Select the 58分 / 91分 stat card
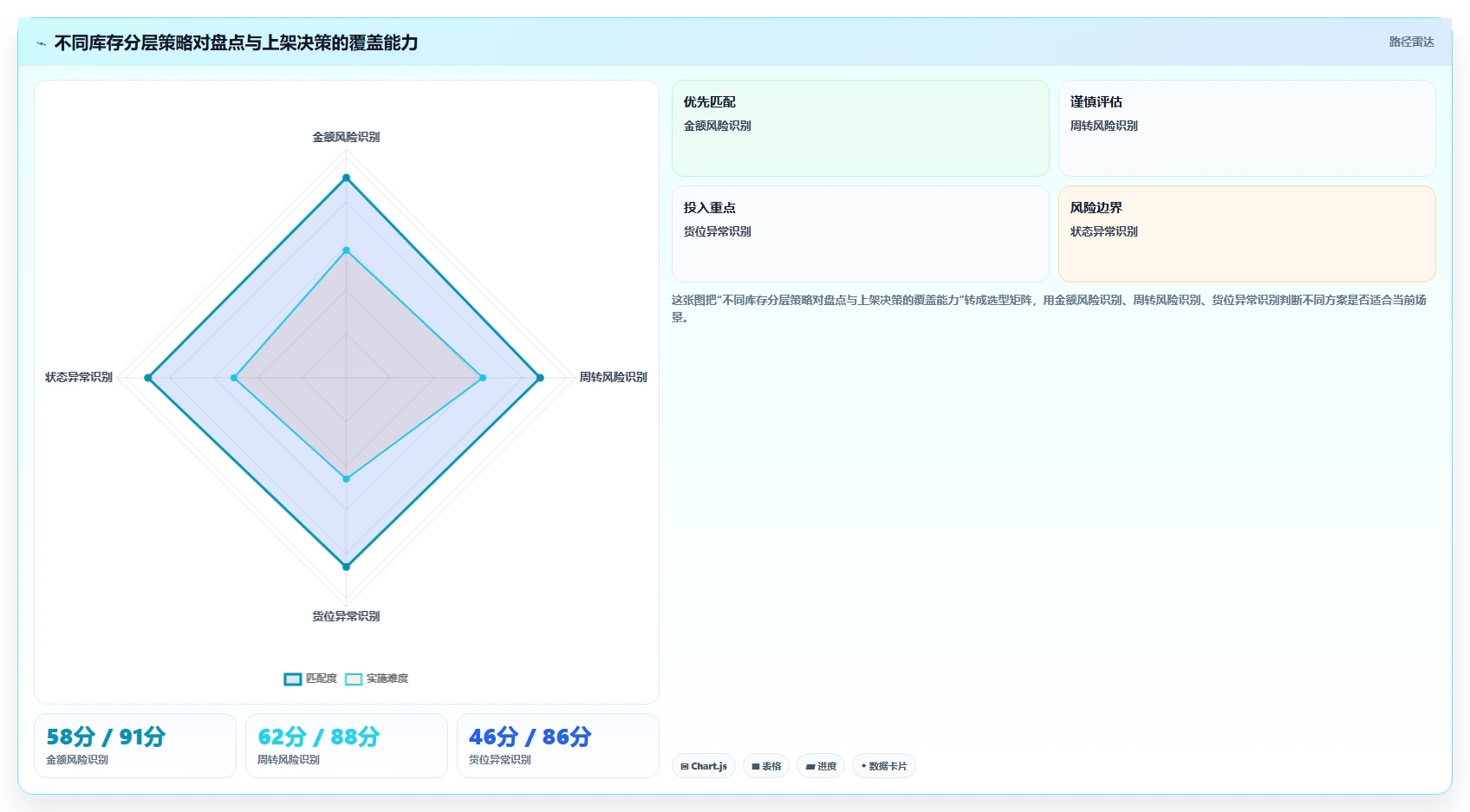 click(135, 746)
